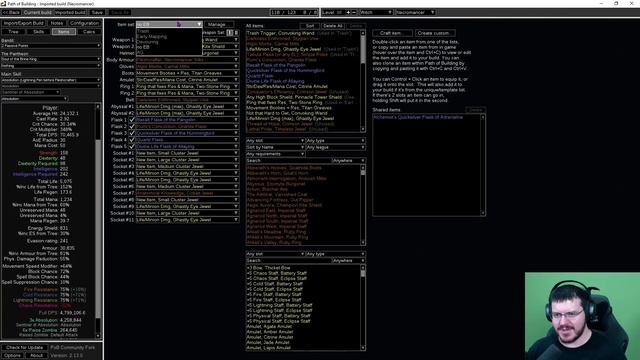Select 'Not that Hard to Get, Convoking Wand'
This screenshot has width=640, height=360.
287,113
